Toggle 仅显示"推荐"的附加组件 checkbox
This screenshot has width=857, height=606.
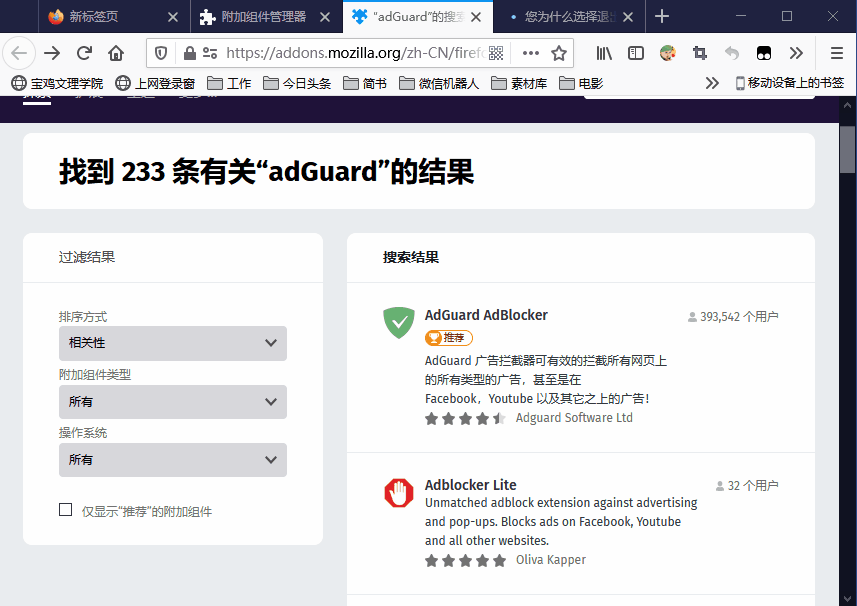pos(66,510)
